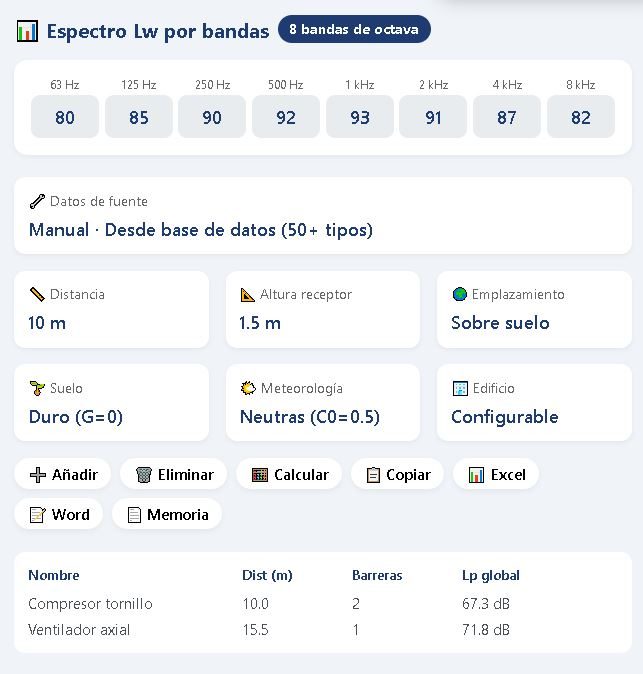Viewport: 643px width, 674px height.
Task: Click the Memoria page icon
Action: (134, 515)
